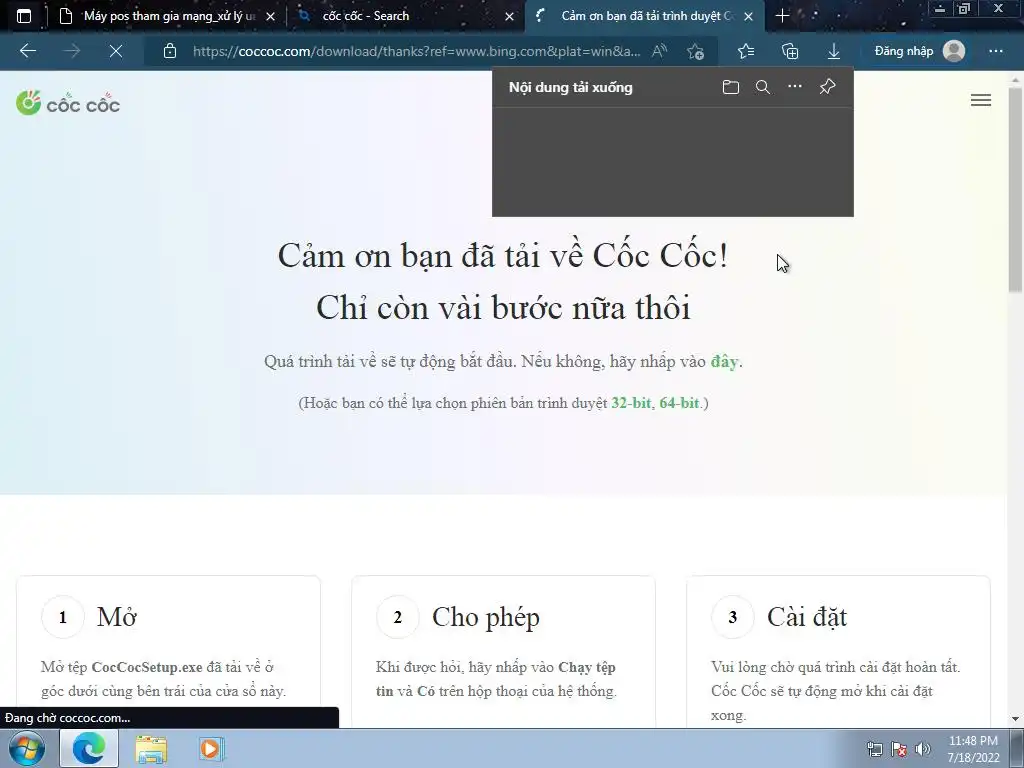Search downloads in the panel
This screenshot has height=768, width=1024.
(x=763, y=87)
